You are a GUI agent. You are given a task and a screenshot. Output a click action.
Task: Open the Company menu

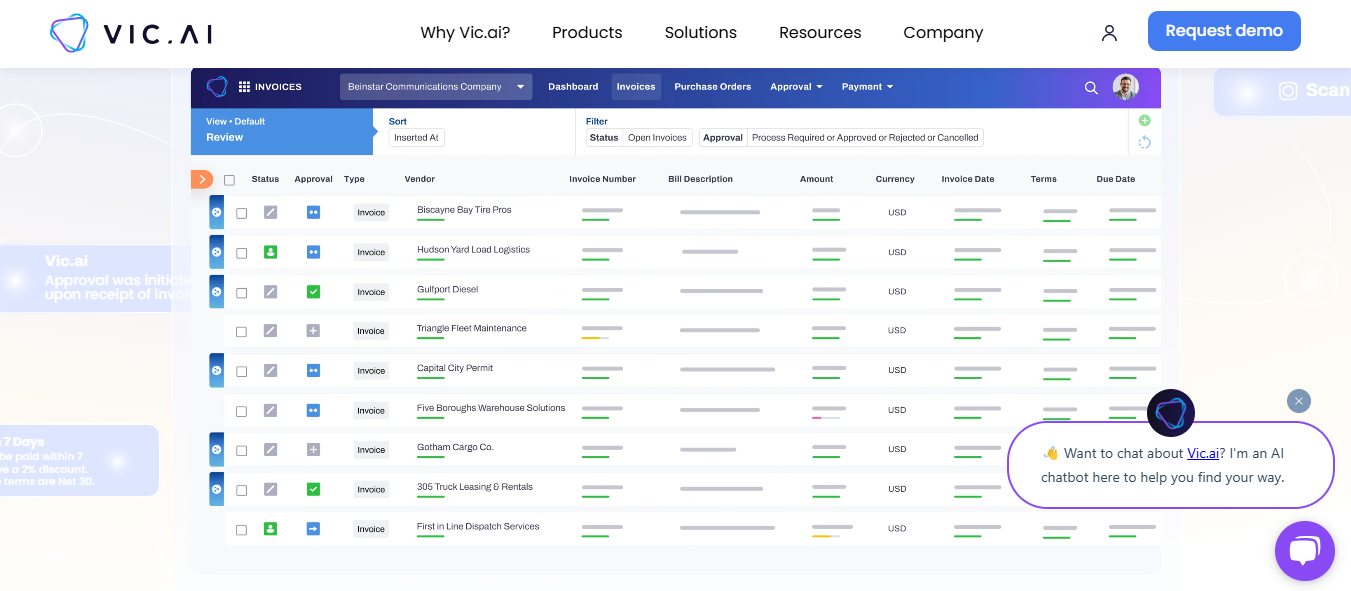[x=943, y=32]
